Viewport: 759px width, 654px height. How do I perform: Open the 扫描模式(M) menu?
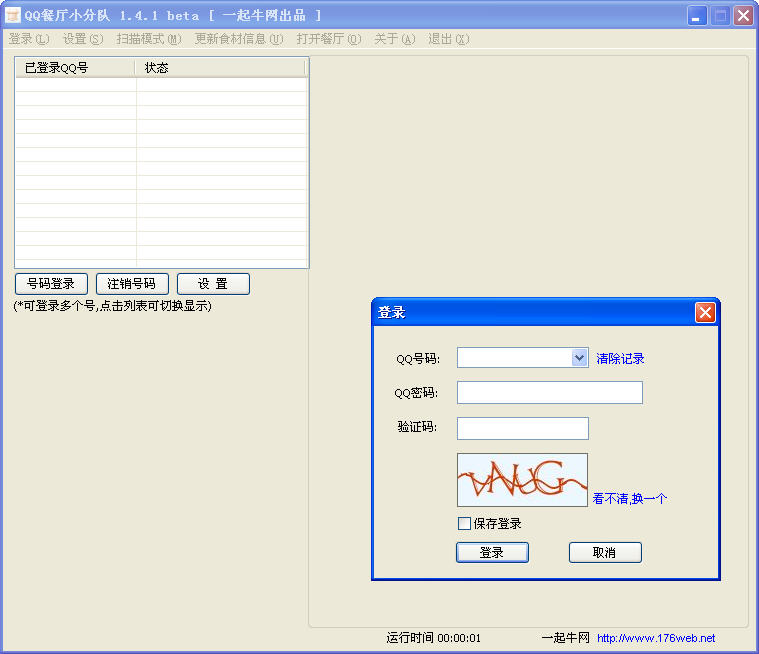coord(149,39)
